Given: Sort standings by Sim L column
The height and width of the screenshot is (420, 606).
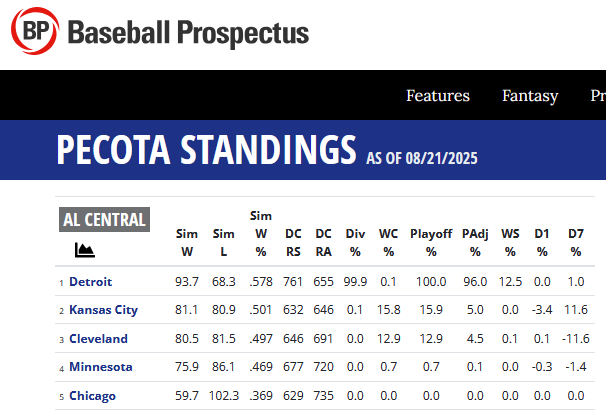Looking at the screenshot, I should (x=223, y=243).
